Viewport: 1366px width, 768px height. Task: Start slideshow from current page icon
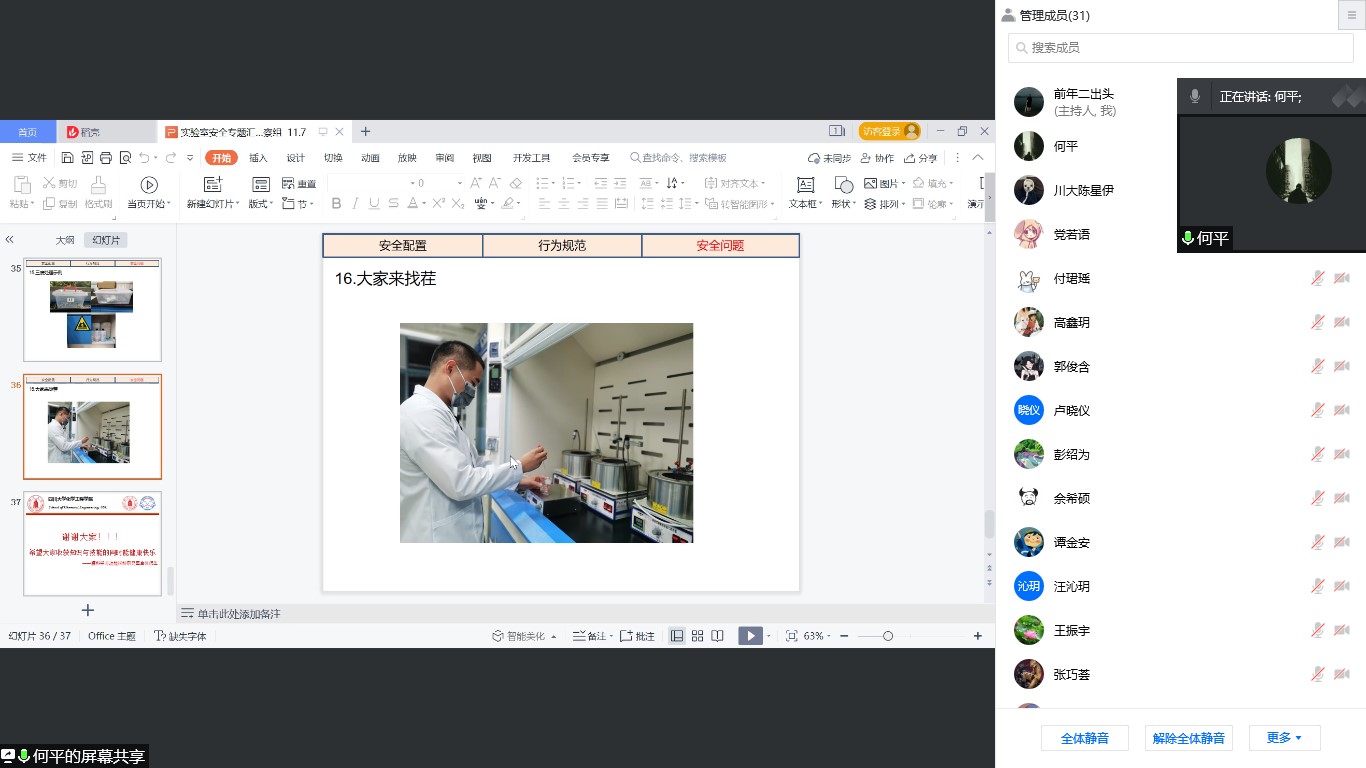[x=149, y=185]
